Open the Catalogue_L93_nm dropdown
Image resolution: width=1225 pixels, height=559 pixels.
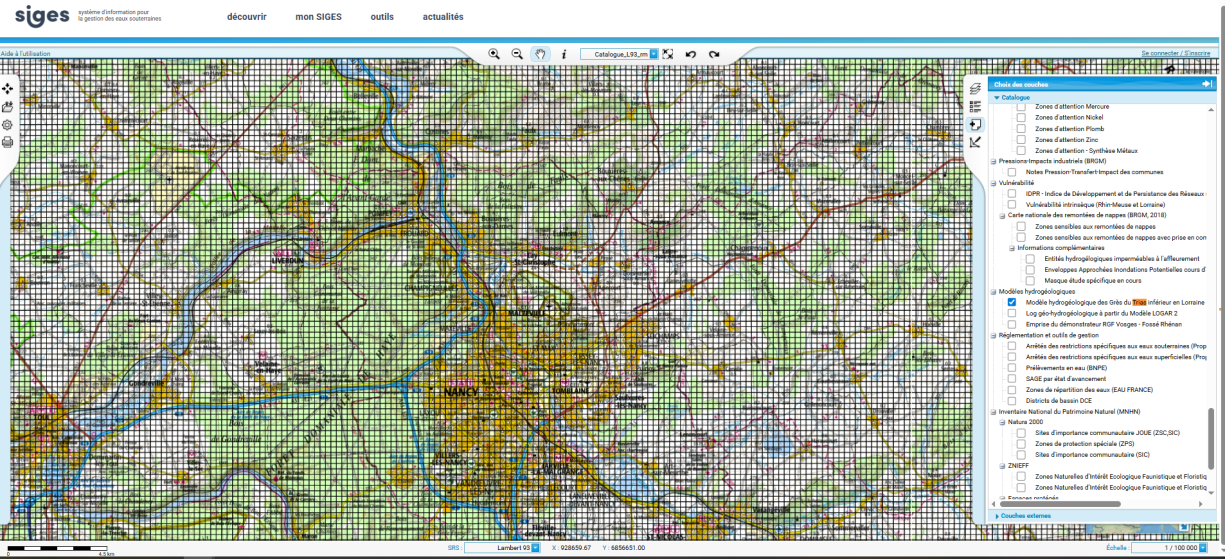click(x=654, y=54)
